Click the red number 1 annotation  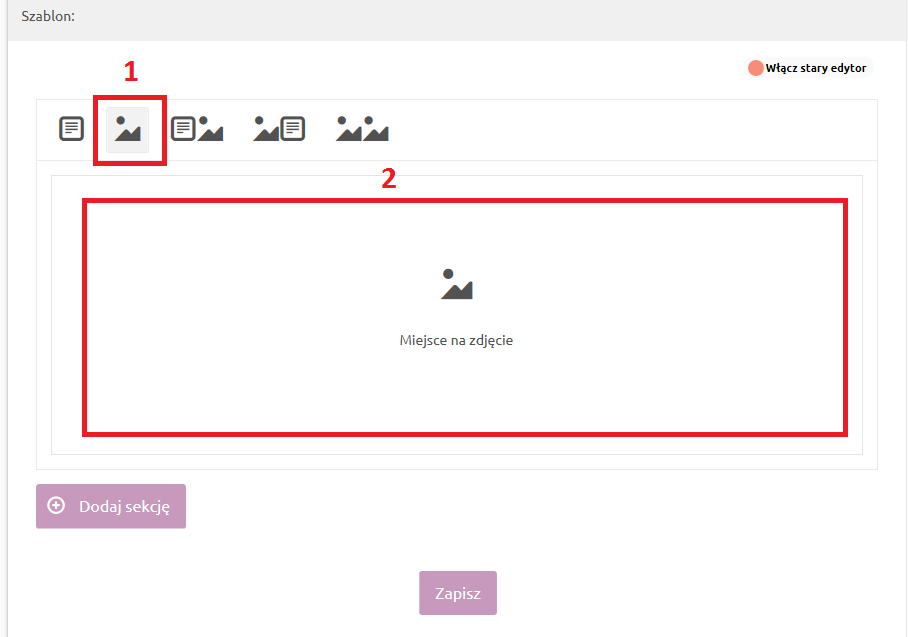coord(130,71)
